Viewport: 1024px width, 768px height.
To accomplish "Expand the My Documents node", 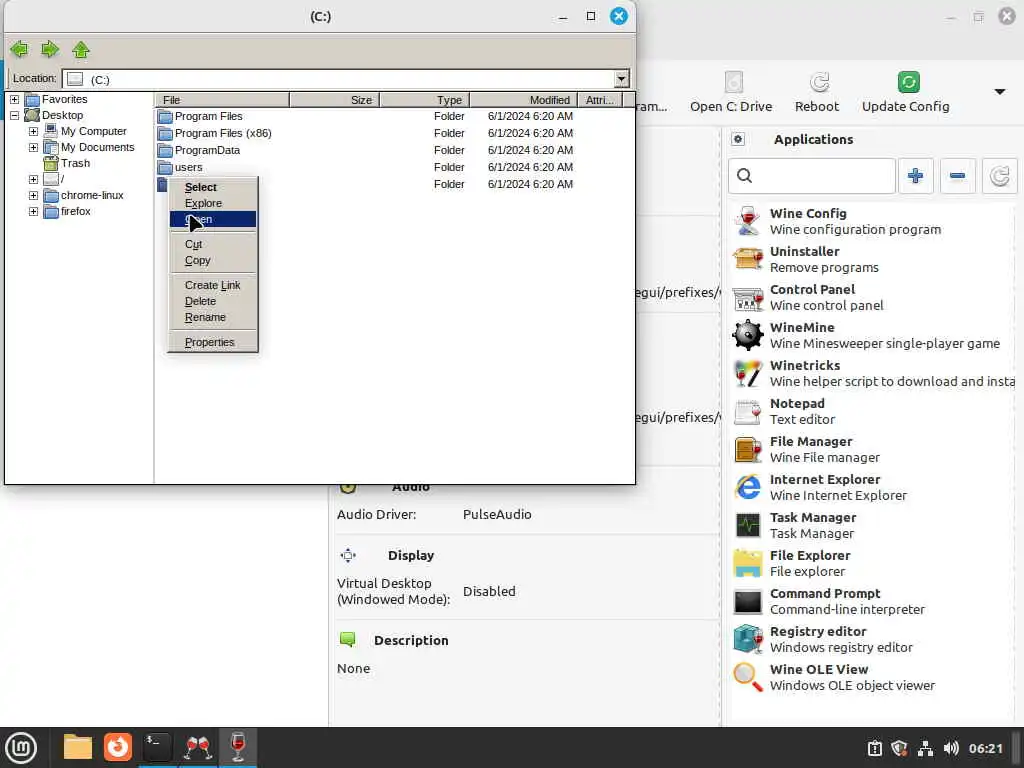I will point(33,148).
